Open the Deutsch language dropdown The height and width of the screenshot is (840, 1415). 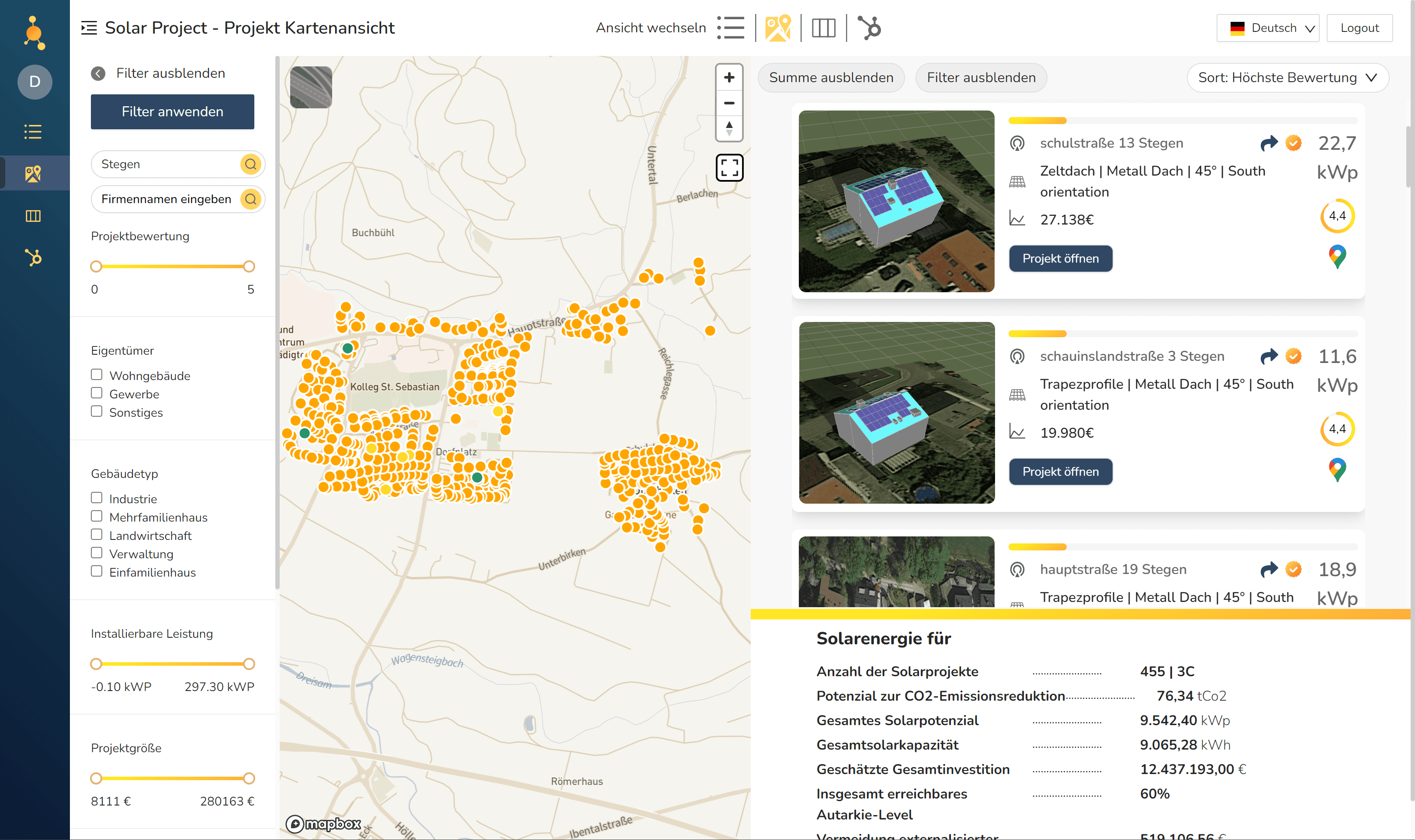tap(1268, 28)
